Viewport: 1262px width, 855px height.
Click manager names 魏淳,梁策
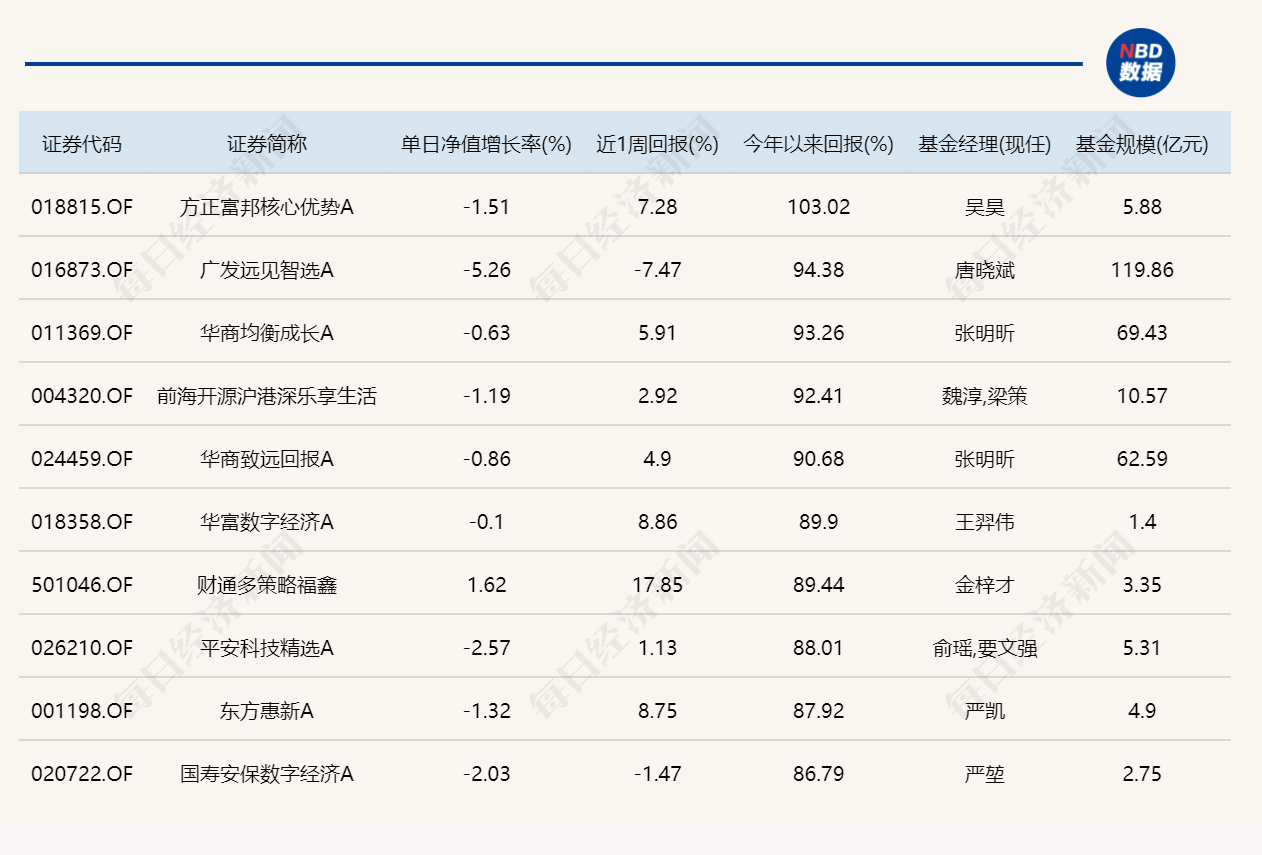(985, 396)
